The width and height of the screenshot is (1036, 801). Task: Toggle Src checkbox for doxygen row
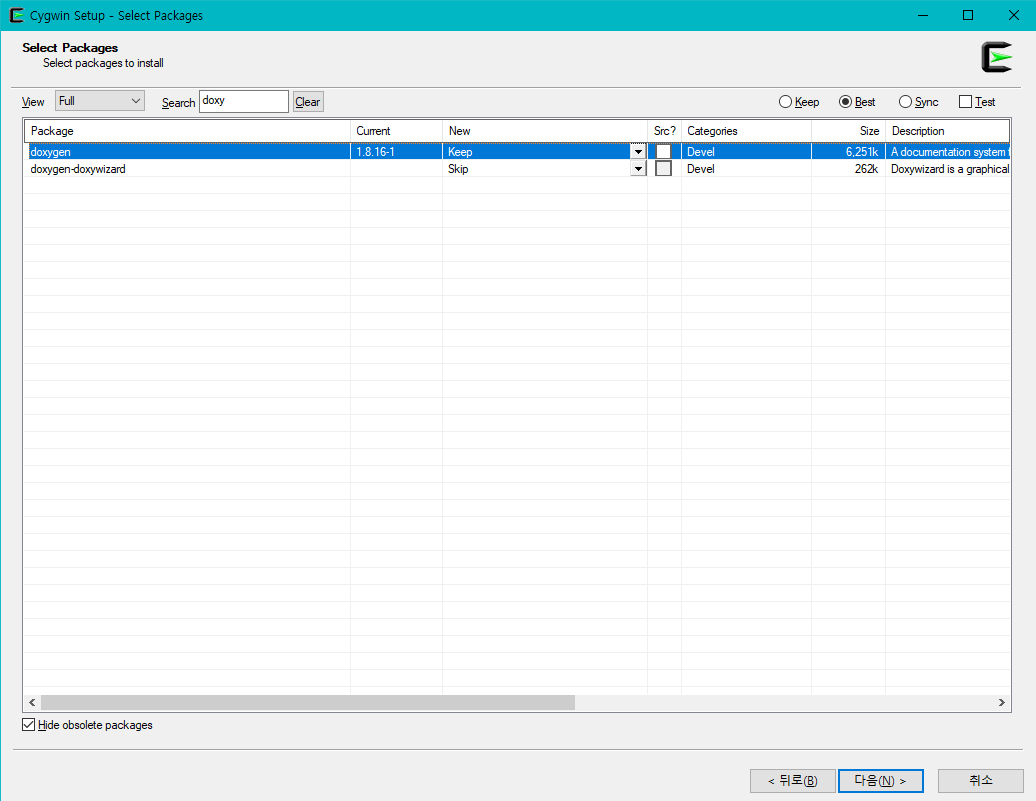point(663,151)
